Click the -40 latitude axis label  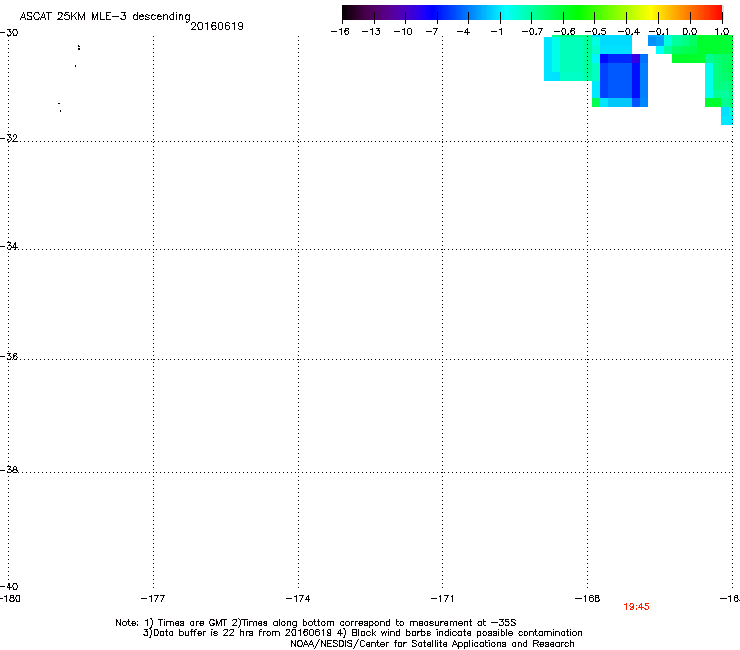pos(9,587)
